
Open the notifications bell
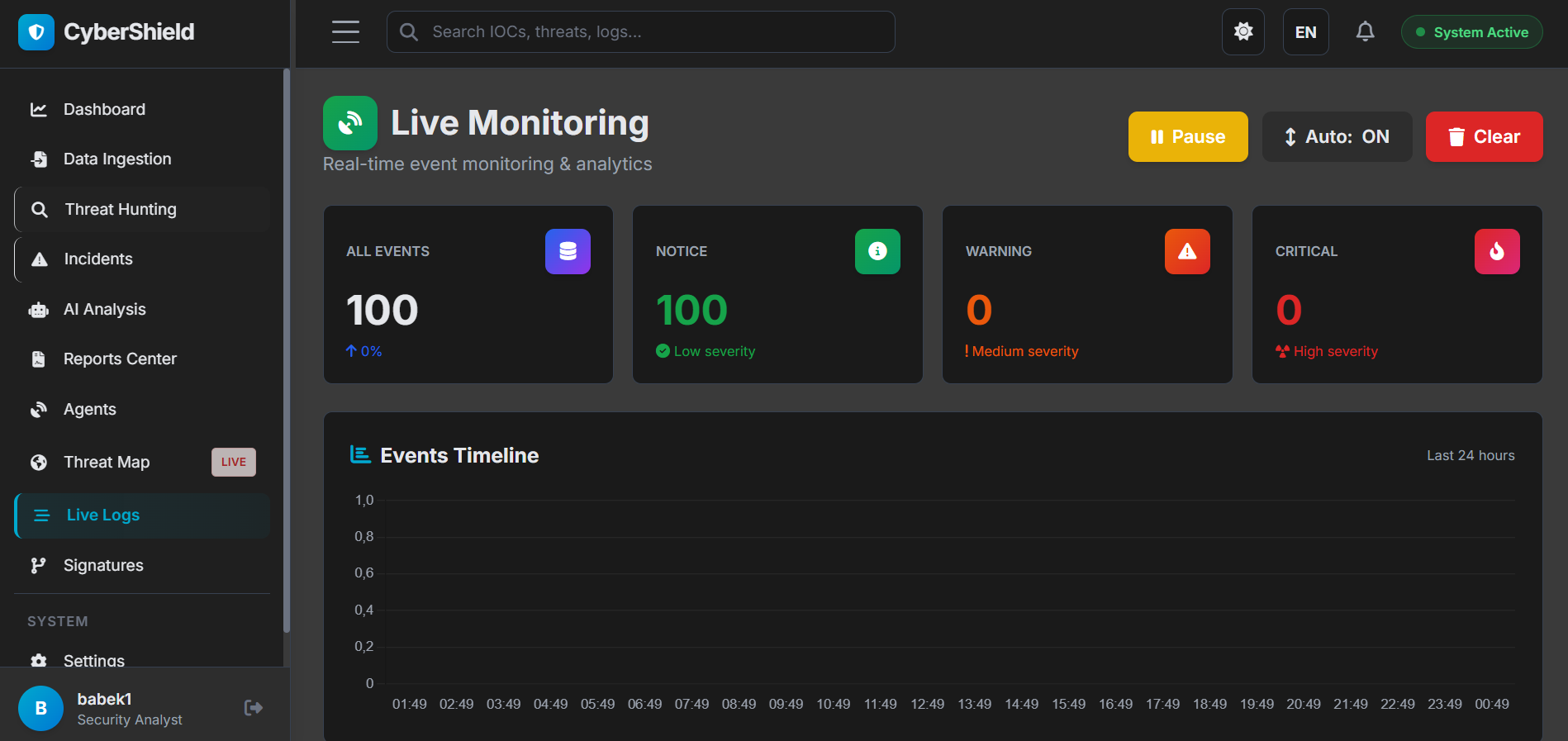[1365, 32]
